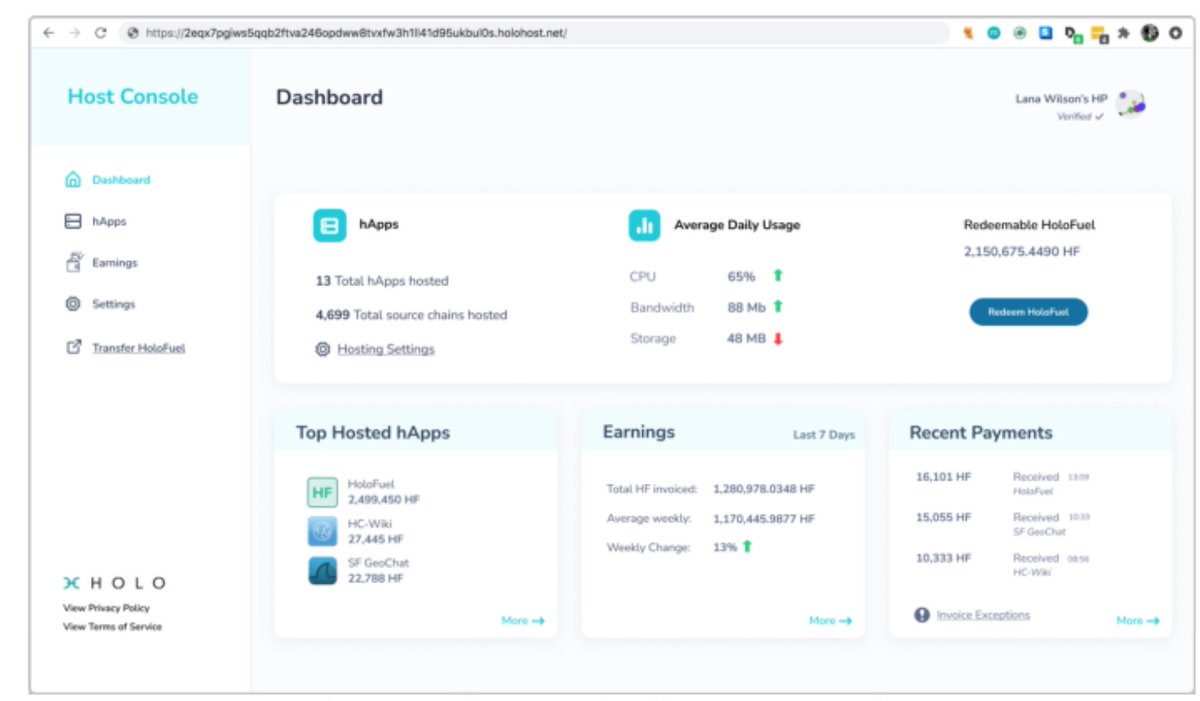The width and height of the screenshot is (1200, 701).
Task: Click the Host Console title
Action: pyautogui.click(x=133, y=97)
